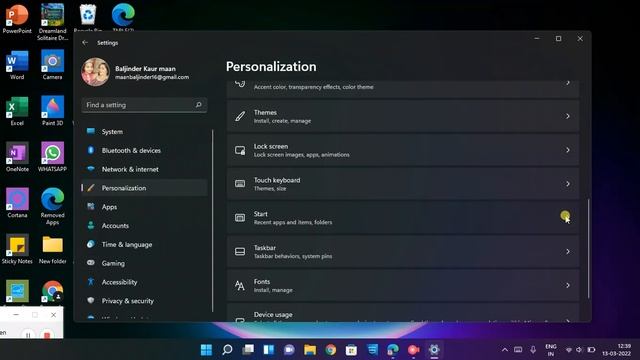This screenshot has width=640, height=360.
Task: Open the Windows Start button on taskbar
Action: point(207,350)
